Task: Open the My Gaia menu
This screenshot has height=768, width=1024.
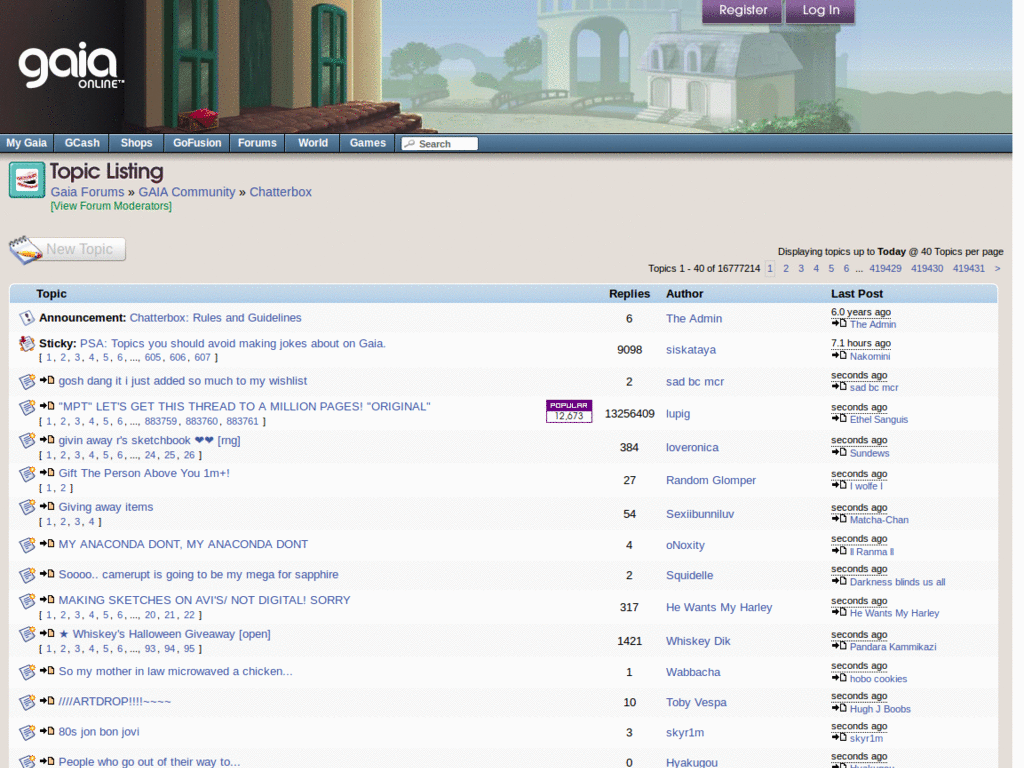Action: click(27, 142)
